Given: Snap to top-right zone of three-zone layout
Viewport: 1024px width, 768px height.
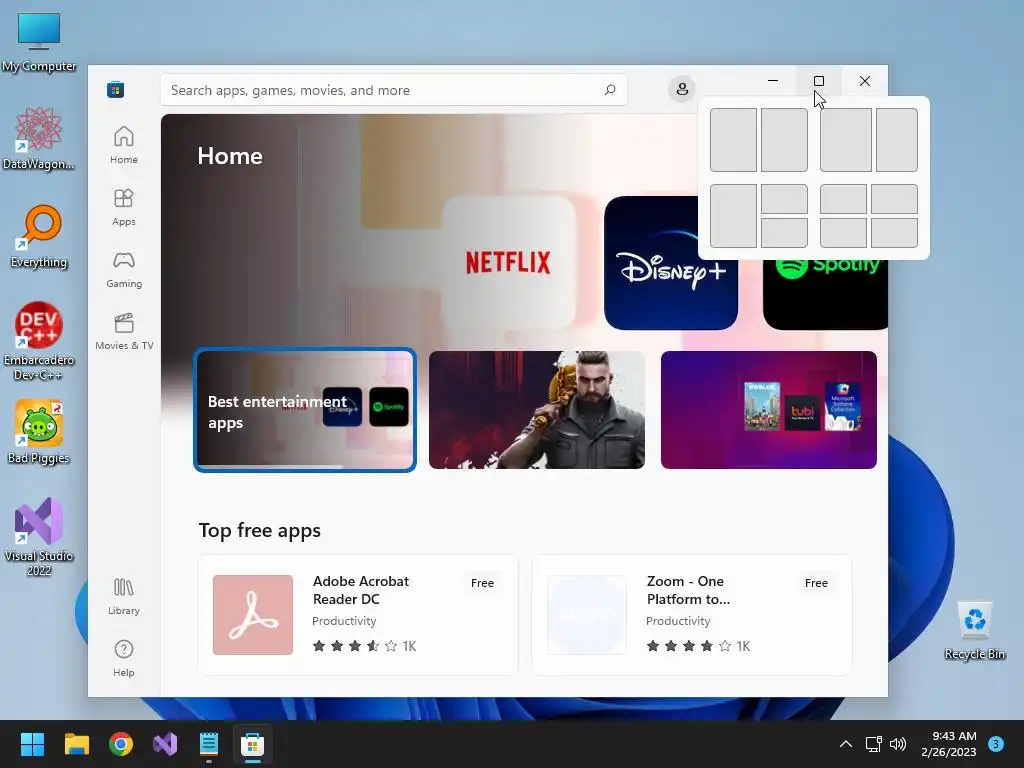Looking at the screenshot, I should [x=784, y=199].
